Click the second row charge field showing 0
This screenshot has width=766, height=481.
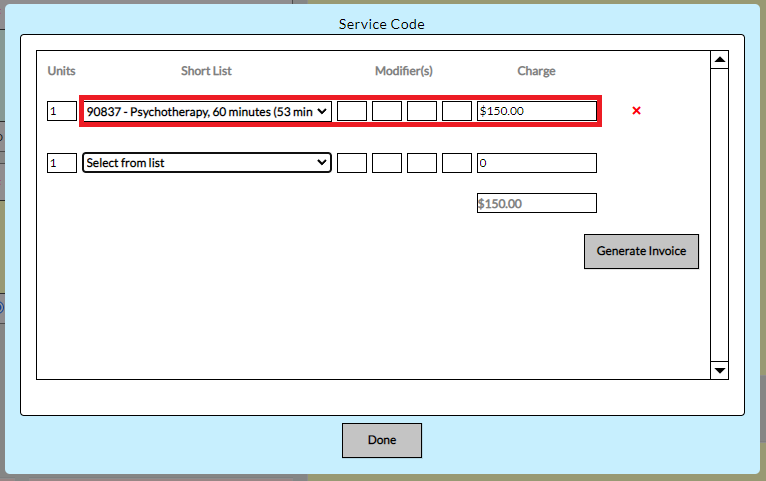tap(537, 163)
